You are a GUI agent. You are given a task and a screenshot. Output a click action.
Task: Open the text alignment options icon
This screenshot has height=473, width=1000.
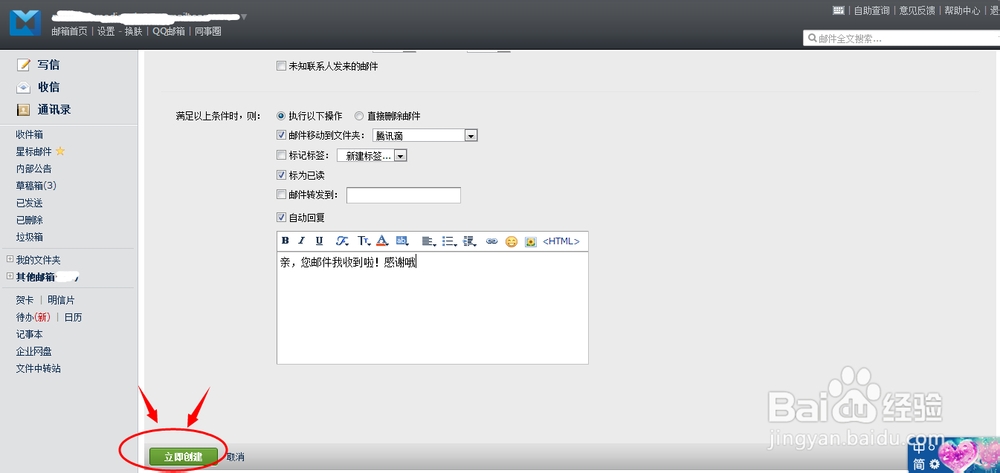(429, 241)
